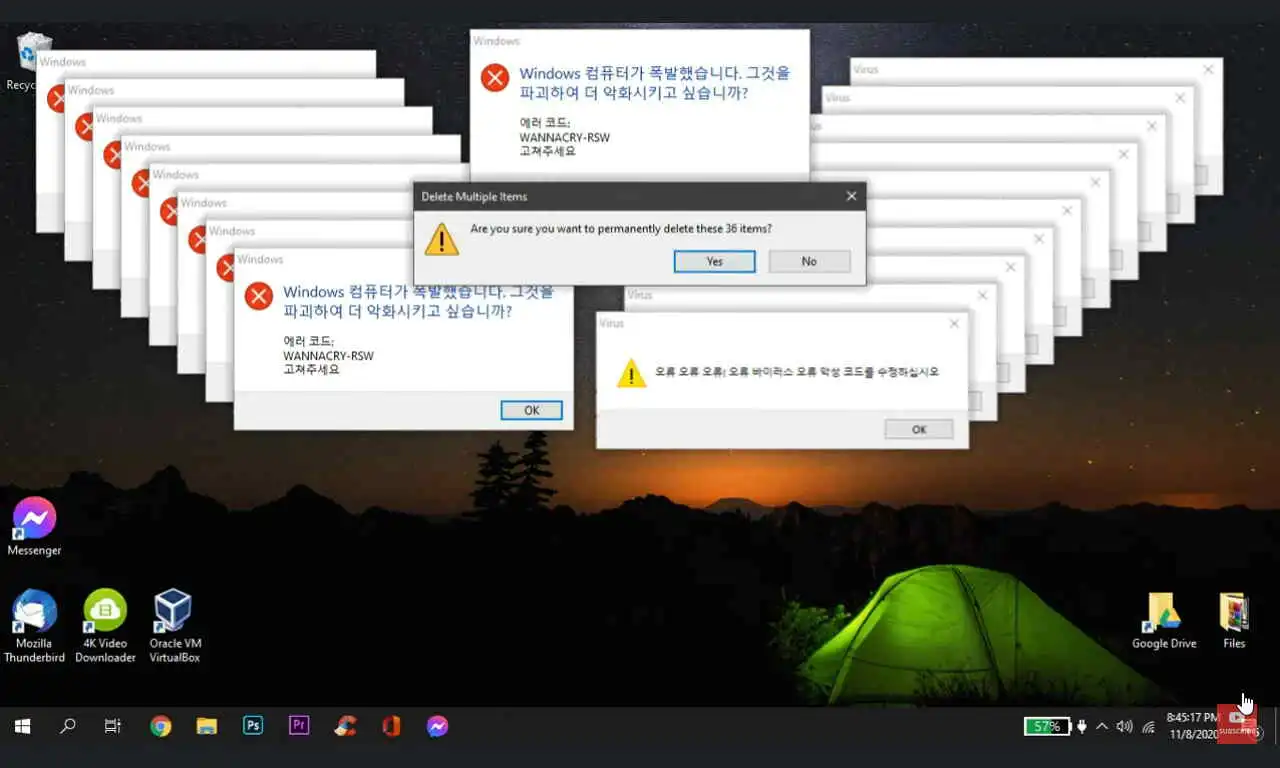Open the Oracle VM VirtualBox shortcut

coord(174,627)
